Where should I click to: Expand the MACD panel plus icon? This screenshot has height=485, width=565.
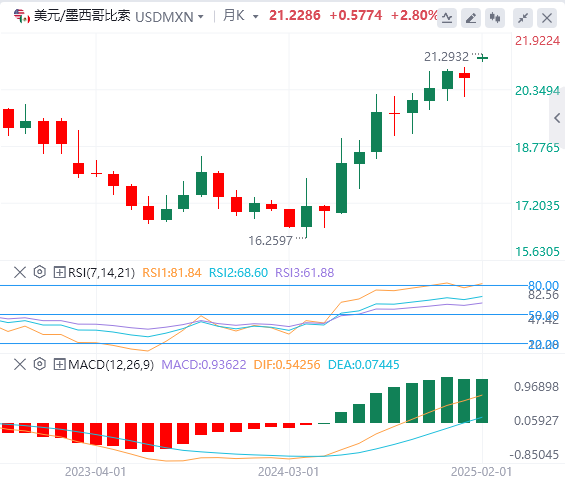coord(59,364)
